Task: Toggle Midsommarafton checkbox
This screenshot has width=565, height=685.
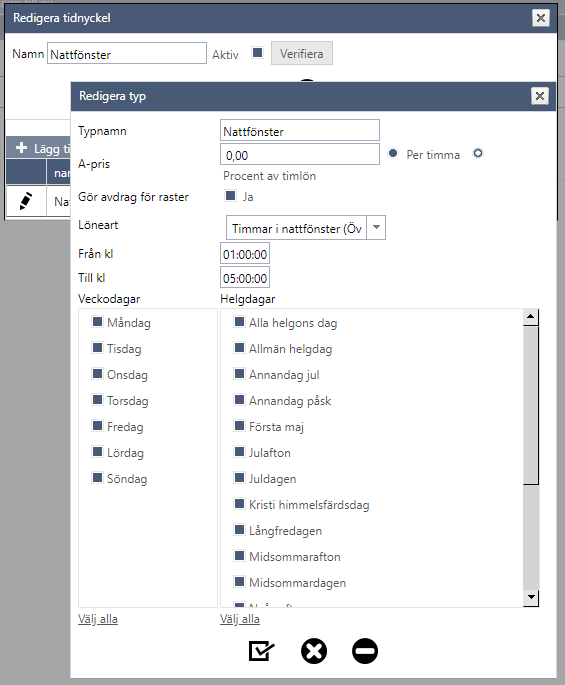Action: pyautogui.click(x=239, y=556)
